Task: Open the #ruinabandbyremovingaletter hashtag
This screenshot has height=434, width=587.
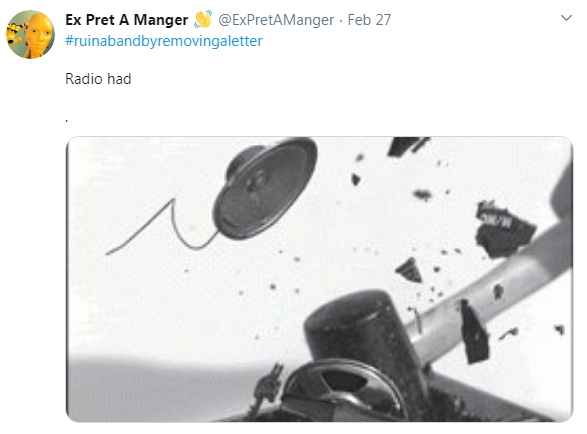Action: 164,41
